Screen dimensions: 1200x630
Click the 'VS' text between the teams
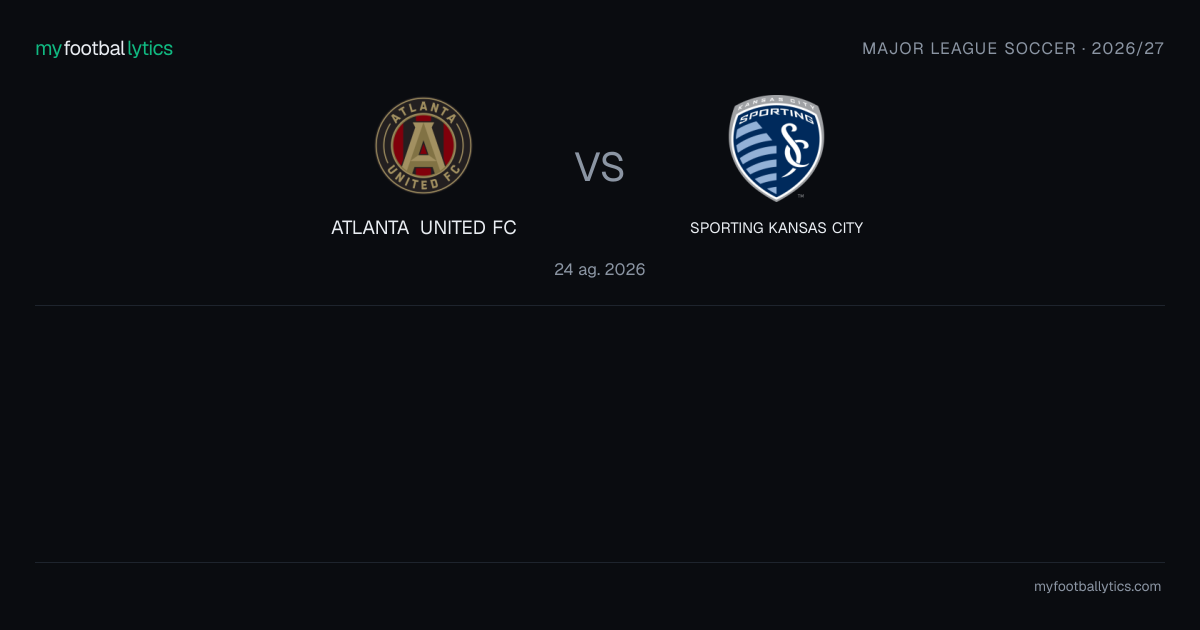click(x=600, y=167)
